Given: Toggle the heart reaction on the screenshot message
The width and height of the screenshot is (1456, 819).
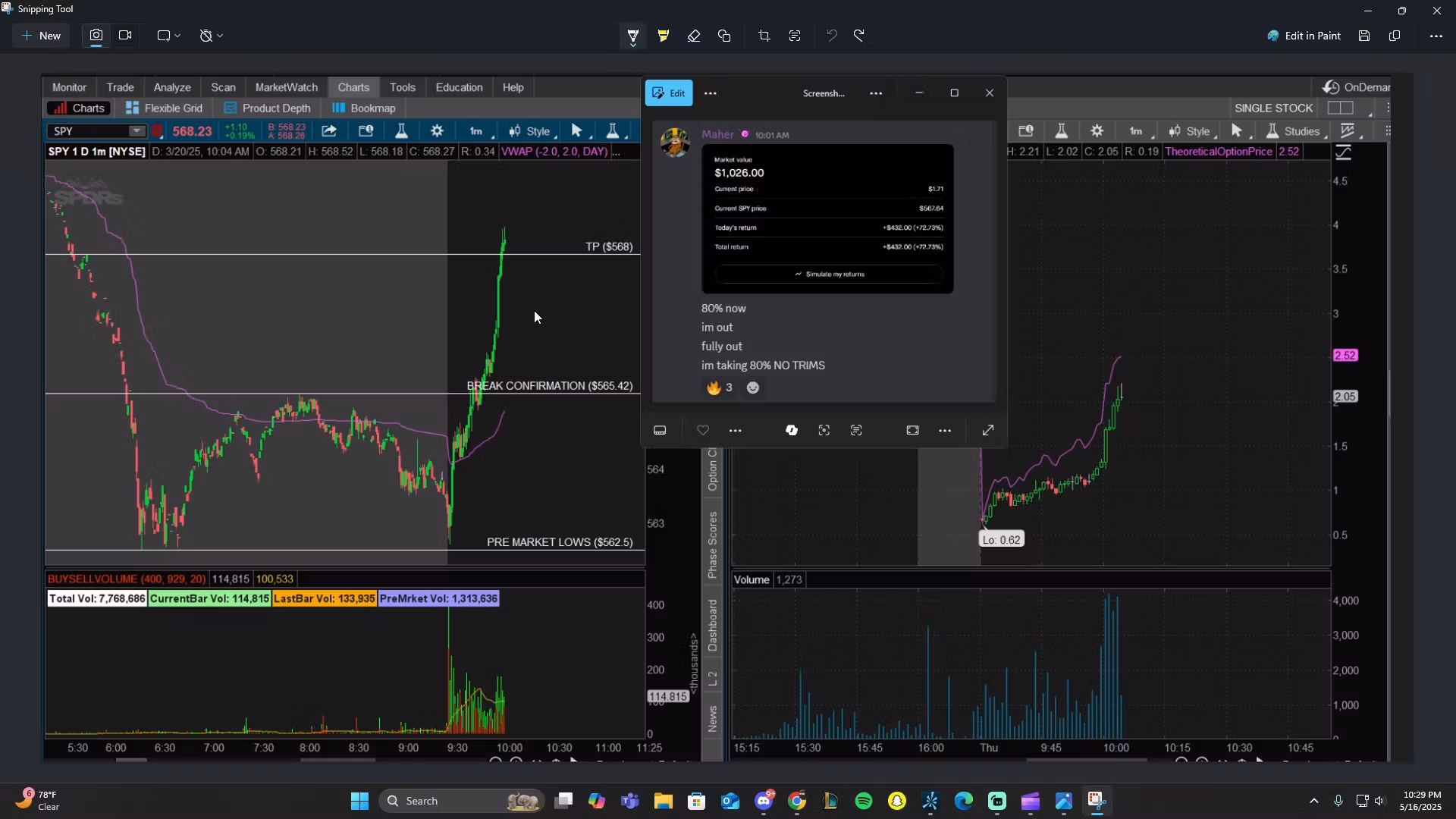Looking at the screenshot, I should click(x=703, y=430).
